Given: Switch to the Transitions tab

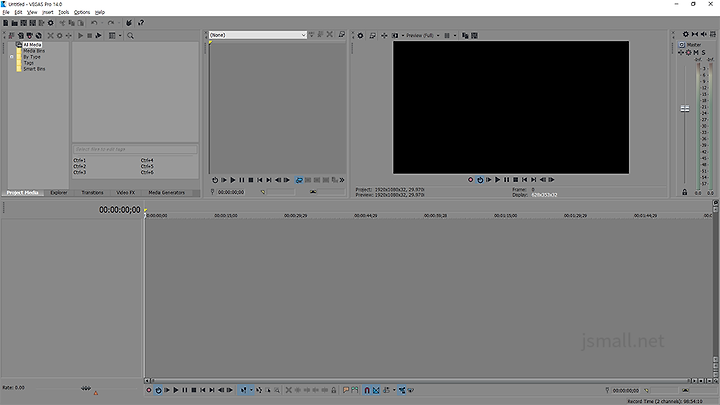Looking at the screenshot, I should pos(92,192).
